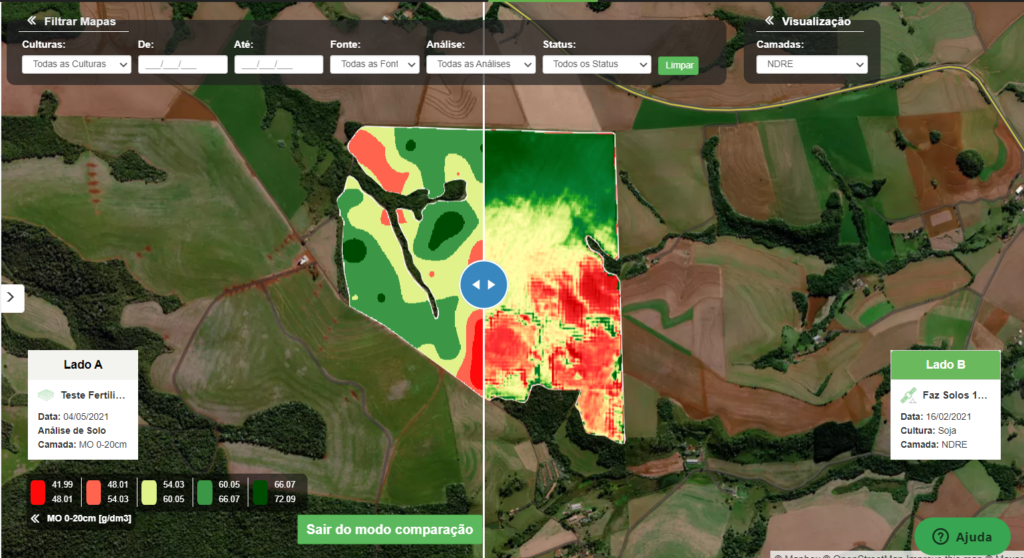This screenshot has height=558, width=1024.
Task: Select the Lado B header
Action: pos(945,365)
